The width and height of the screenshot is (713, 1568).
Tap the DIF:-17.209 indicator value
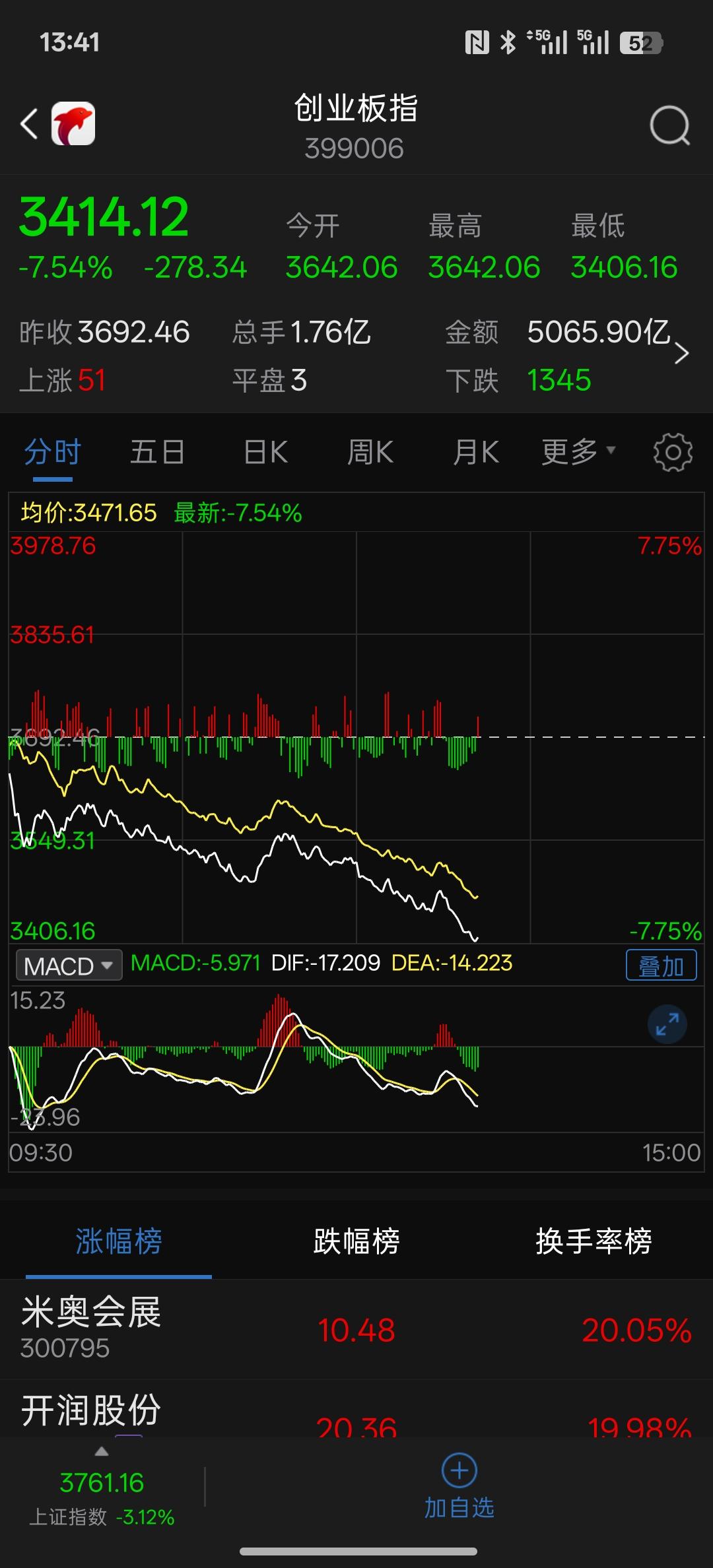[325, 963]
